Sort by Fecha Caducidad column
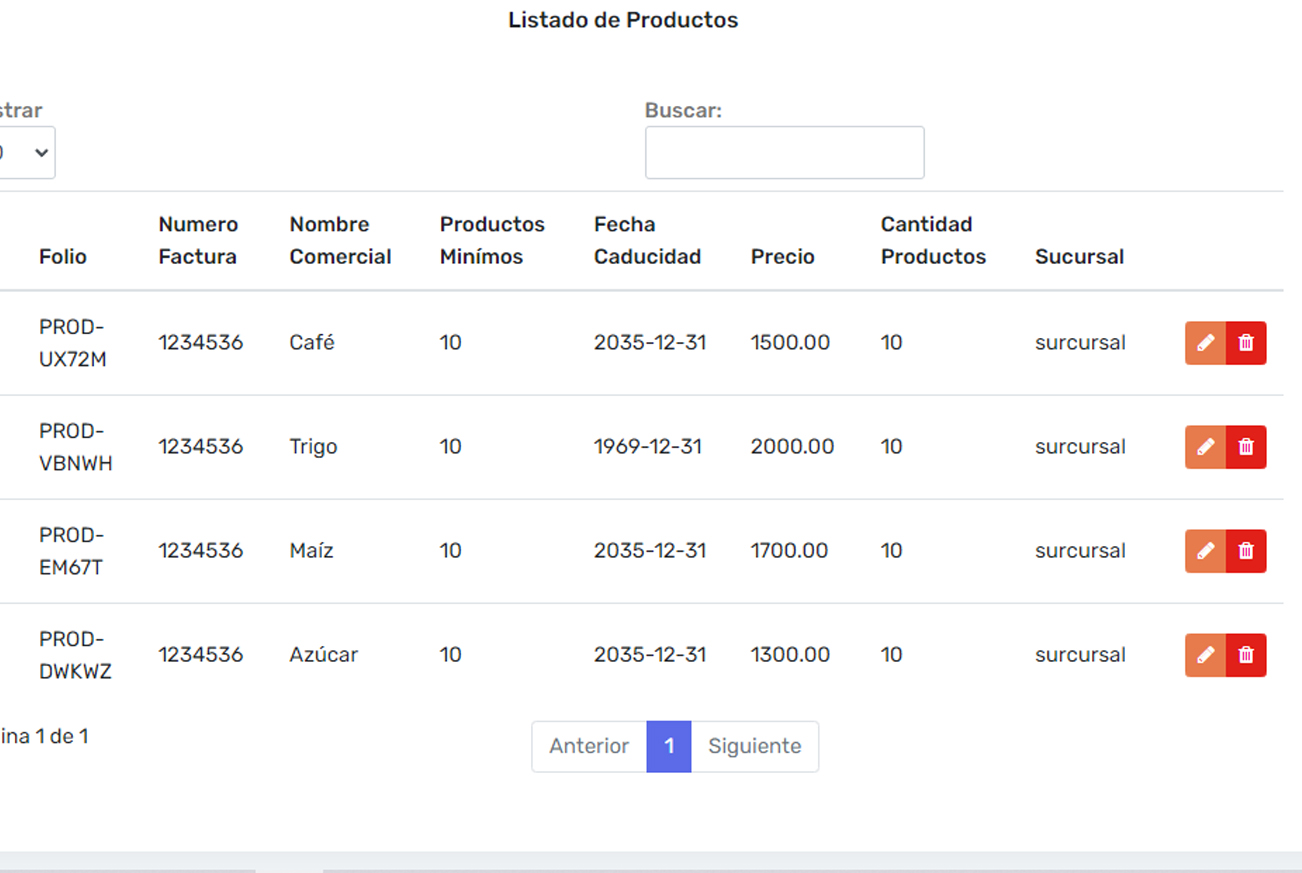The height and width of the screenshot is (873, 1302). pos(647,241)
